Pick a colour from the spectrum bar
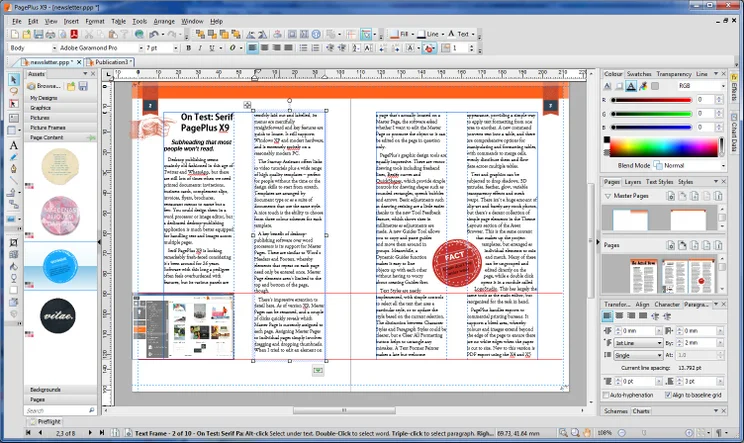744x443 pixels. 663,147
